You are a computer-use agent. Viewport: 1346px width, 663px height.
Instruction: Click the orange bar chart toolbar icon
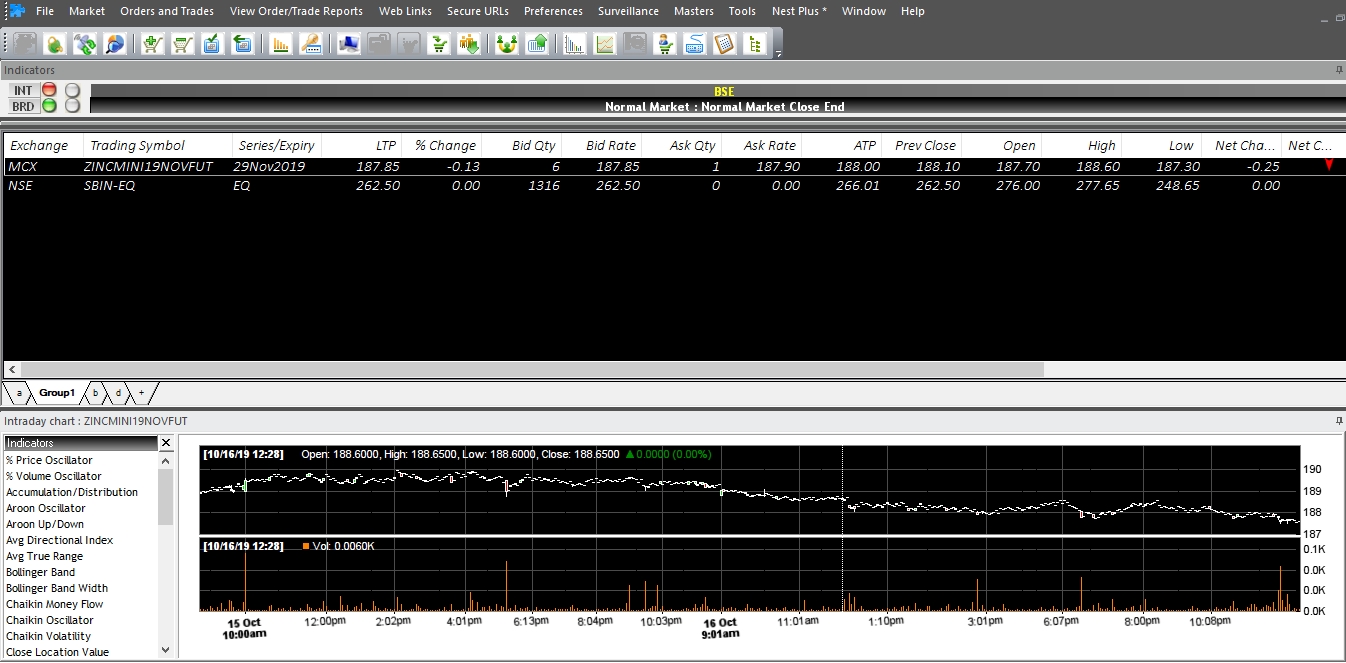pos(281,44)
